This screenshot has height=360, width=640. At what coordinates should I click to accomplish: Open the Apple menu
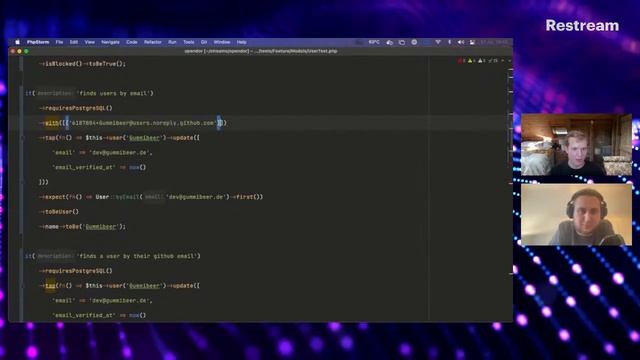[x=18, y=42]
